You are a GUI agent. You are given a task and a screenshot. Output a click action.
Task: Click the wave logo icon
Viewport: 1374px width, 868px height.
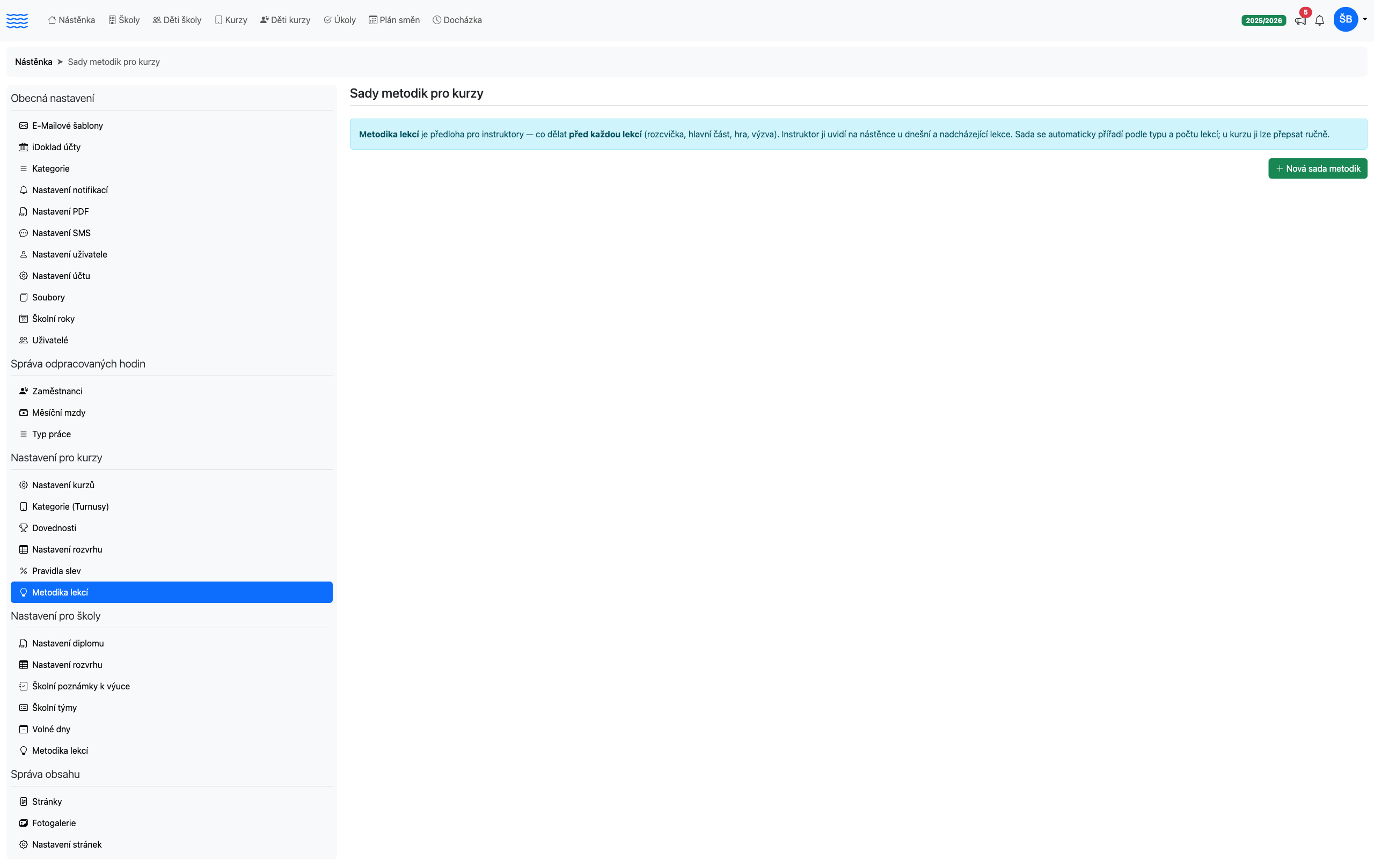tap(17, 20)
